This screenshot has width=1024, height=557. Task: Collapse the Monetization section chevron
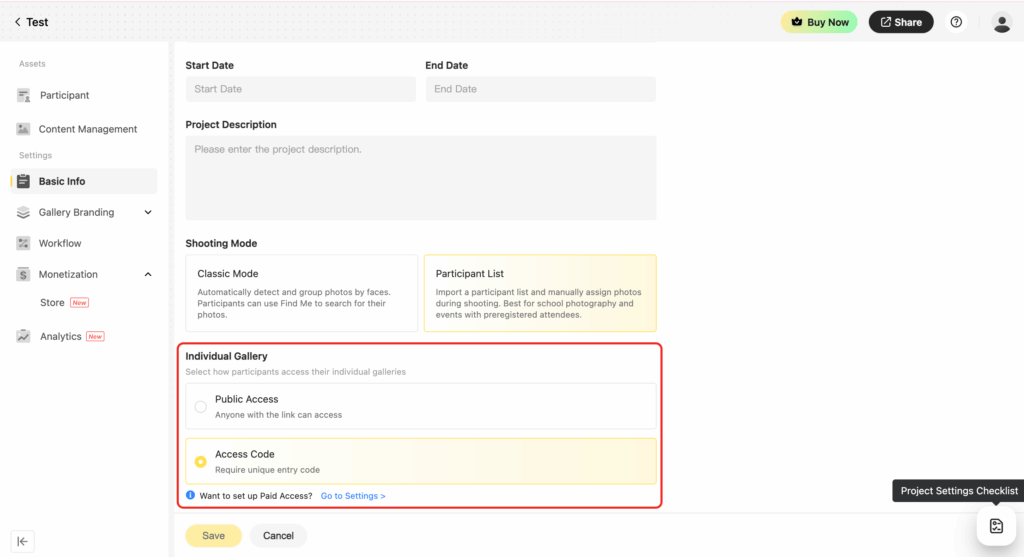click(148, 274)
